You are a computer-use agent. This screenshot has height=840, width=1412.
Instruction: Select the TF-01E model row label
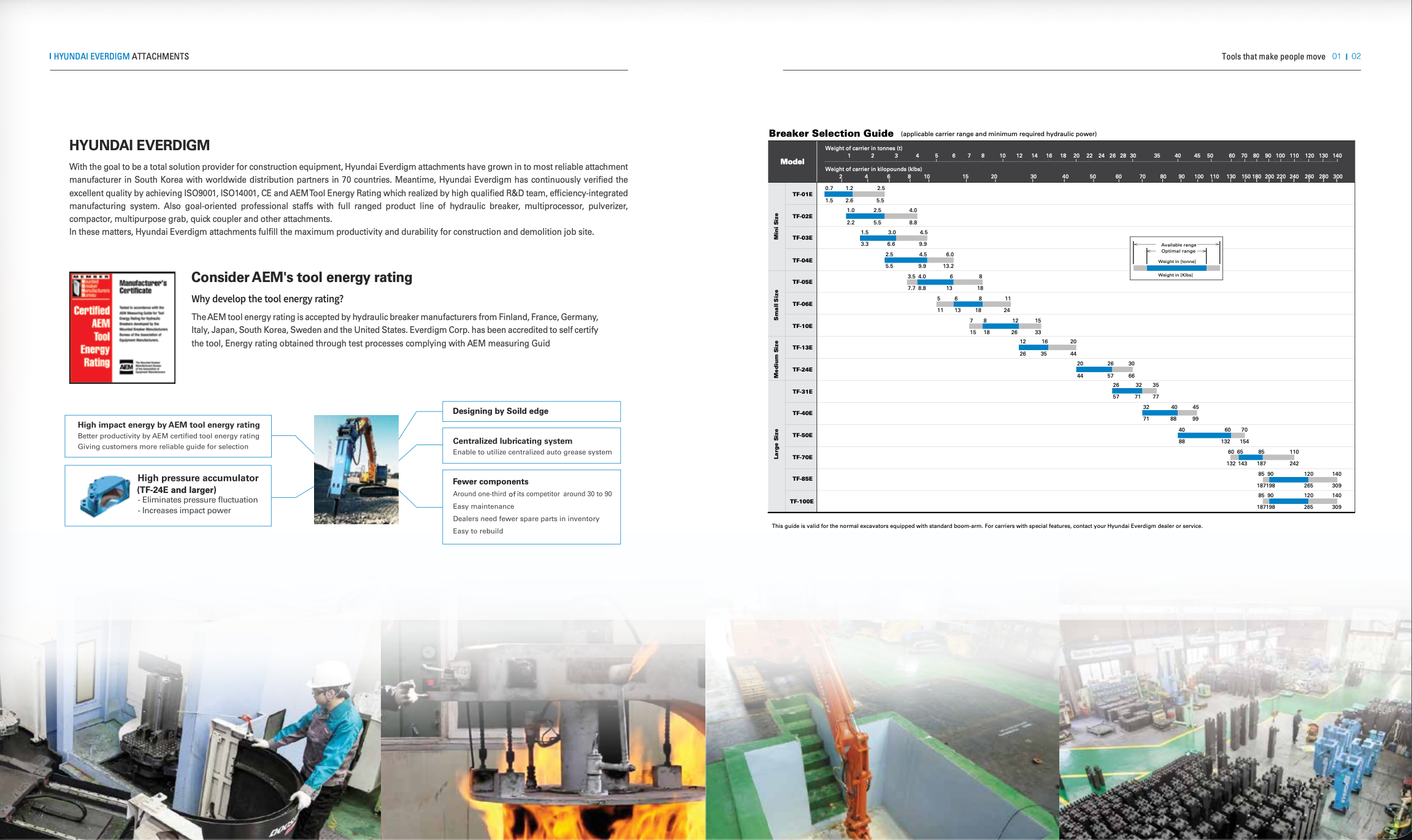[x=802, y=194]
